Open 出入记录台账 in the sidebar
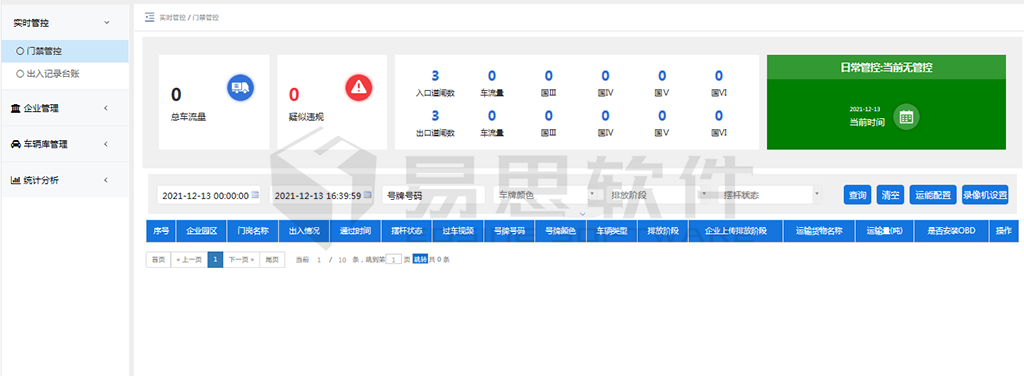 coord(65,74)
